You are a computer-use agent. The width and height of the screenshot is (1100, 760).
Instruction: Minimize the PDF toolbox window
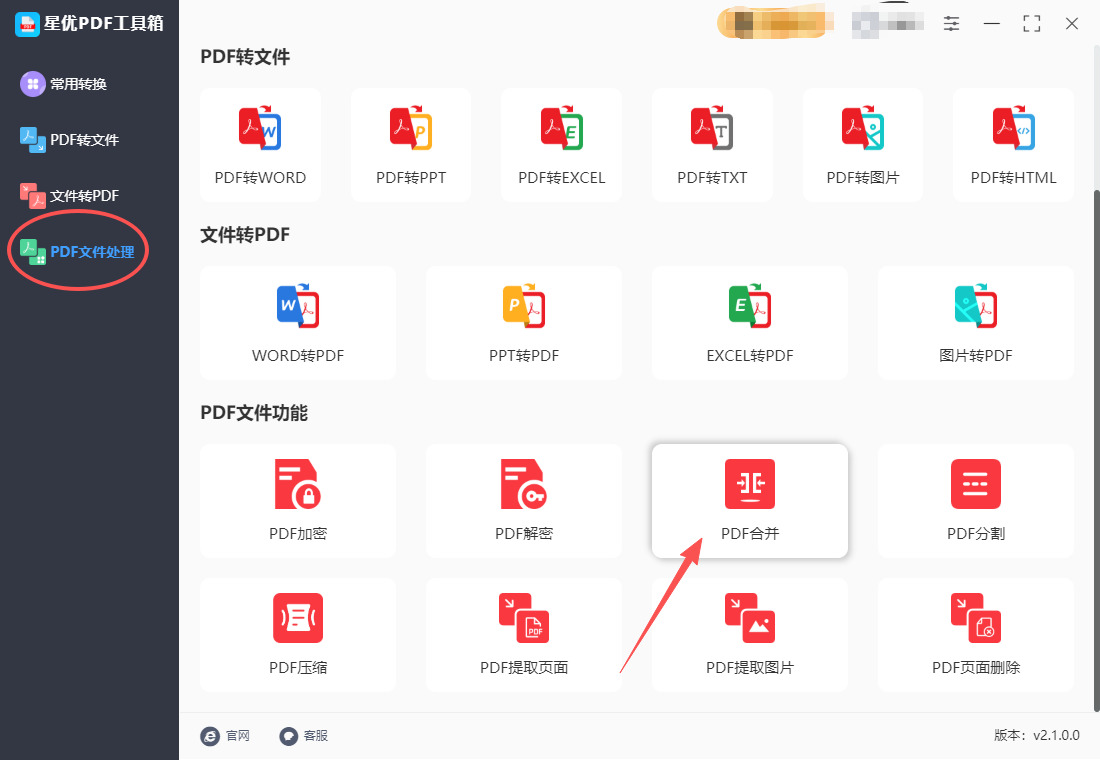pyautogui.click(x=991, y=24)
